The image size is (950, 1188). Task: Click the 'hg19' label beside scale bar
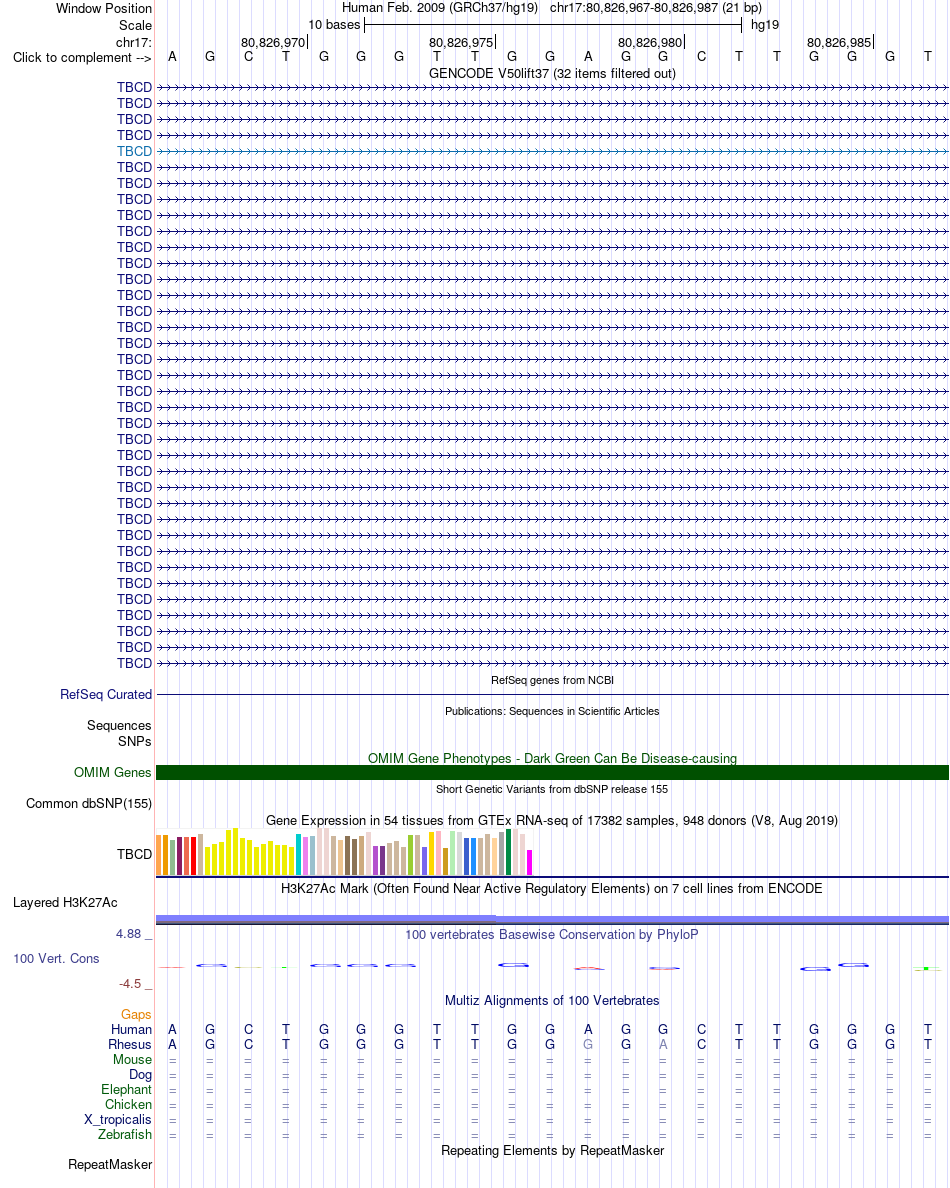click(x=765, y=25)
